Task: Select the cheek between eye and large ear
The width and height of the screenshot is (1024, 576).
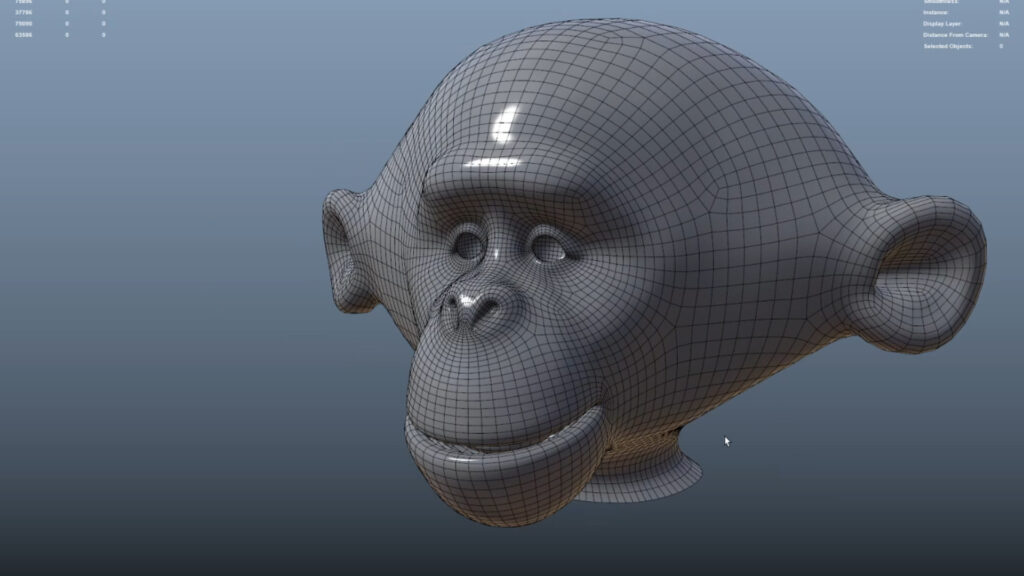Action: [700, 280]
